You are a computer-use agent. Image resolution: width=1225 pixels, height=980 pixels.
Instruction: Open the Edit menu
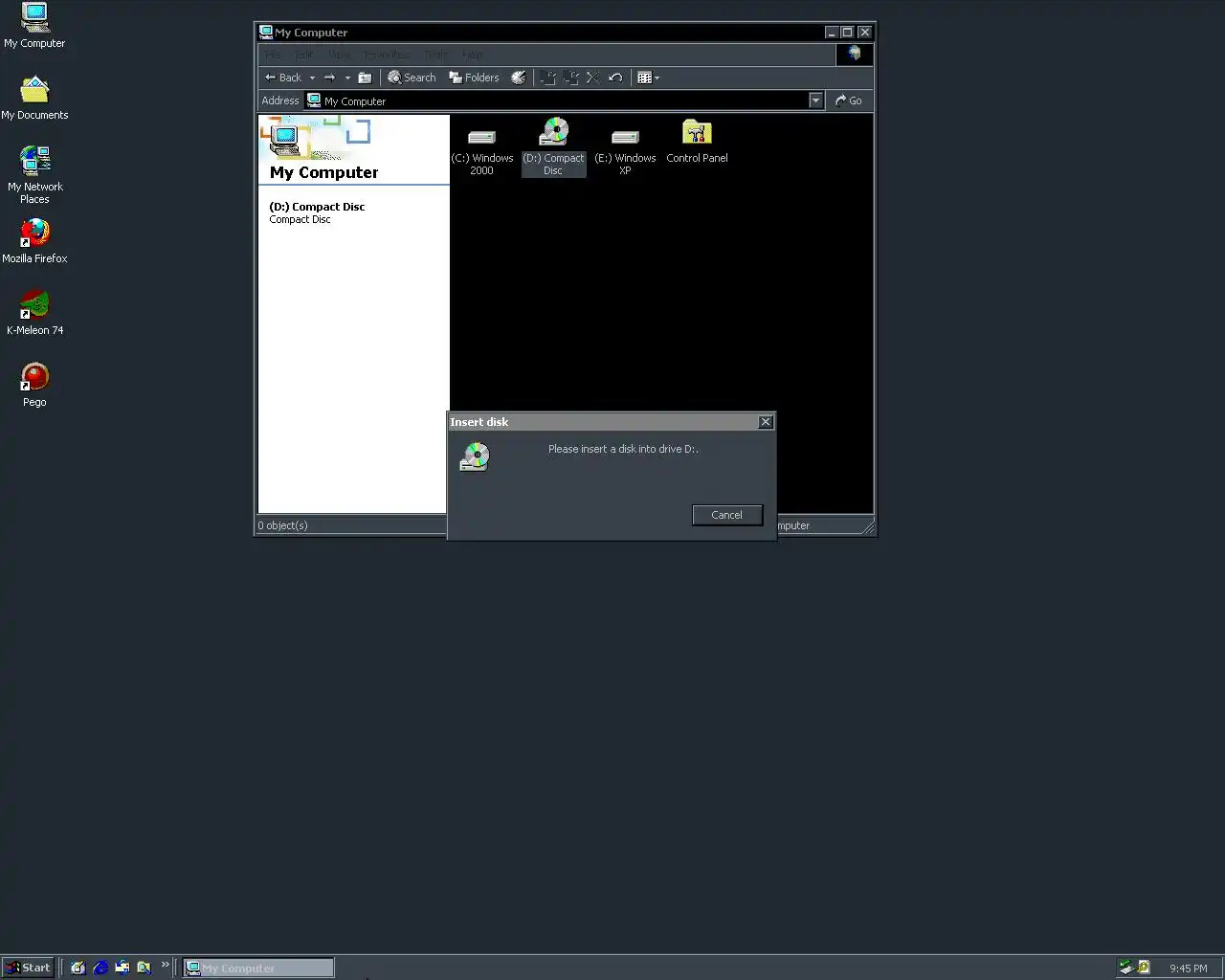[303, 55]
